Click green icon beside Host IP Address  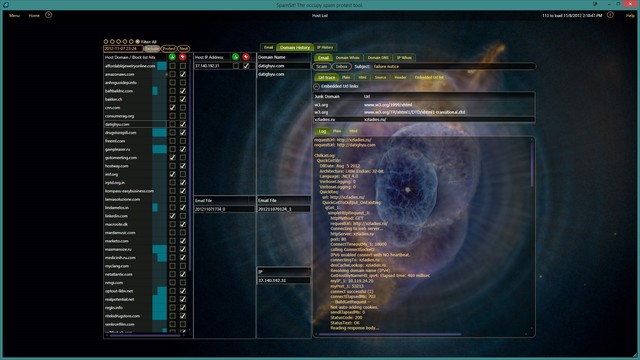(236, 57)
